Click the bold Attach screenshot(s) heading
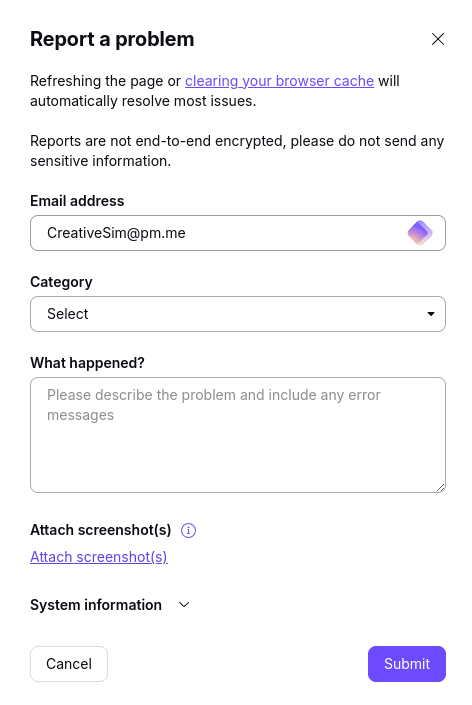472x705 pixels. pyautogui.click(x=101, y=530)
